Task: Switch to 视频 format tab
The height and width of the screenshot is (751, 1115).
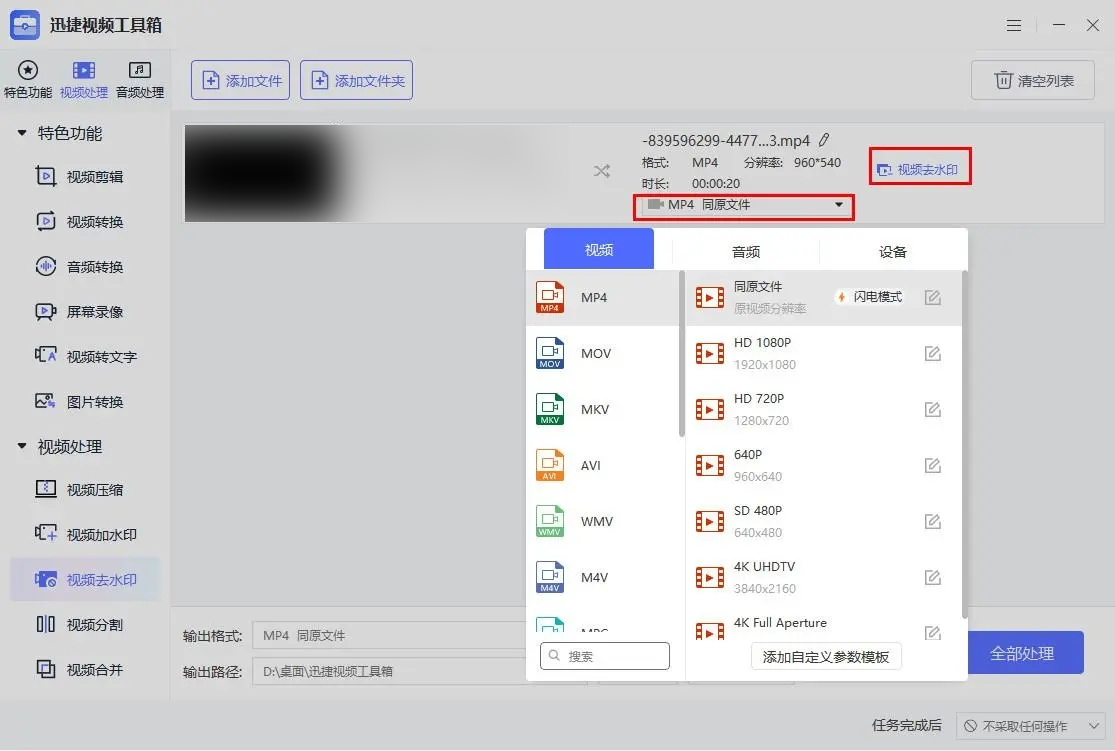Action: click(x=599, y=250)
